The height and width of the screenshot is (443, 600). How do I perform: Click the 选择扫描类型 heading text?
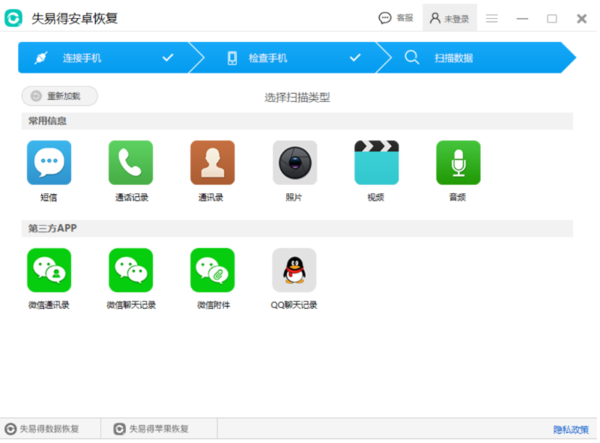(297, 98)
